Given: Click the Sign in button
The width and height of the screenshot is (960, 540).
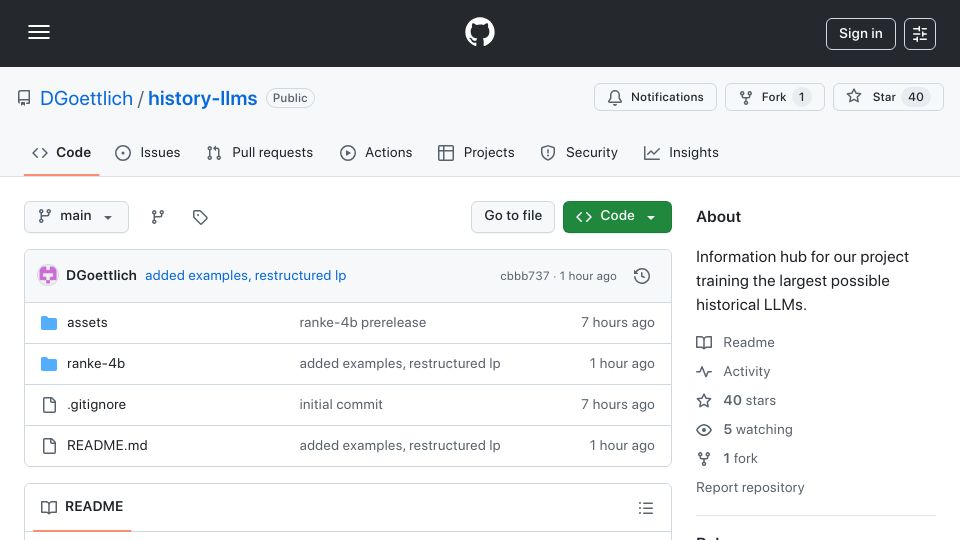Looking at the screenshot, I should tap(860, 34).
